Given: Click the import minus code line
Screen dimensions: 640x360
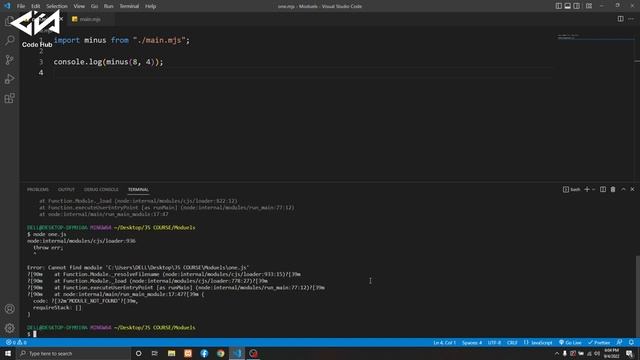Looking at the screenshot, I should coord(122,40).
